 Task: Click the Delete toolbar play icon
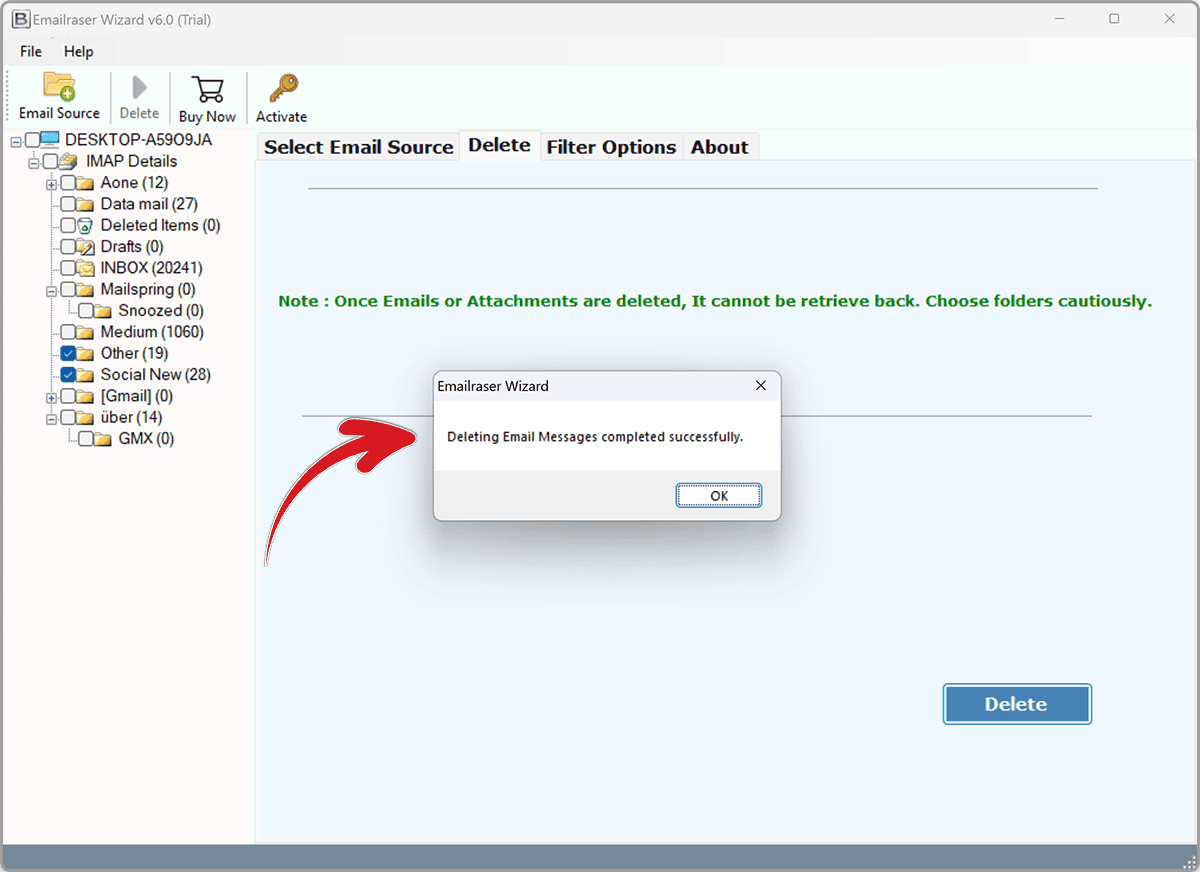140,88
